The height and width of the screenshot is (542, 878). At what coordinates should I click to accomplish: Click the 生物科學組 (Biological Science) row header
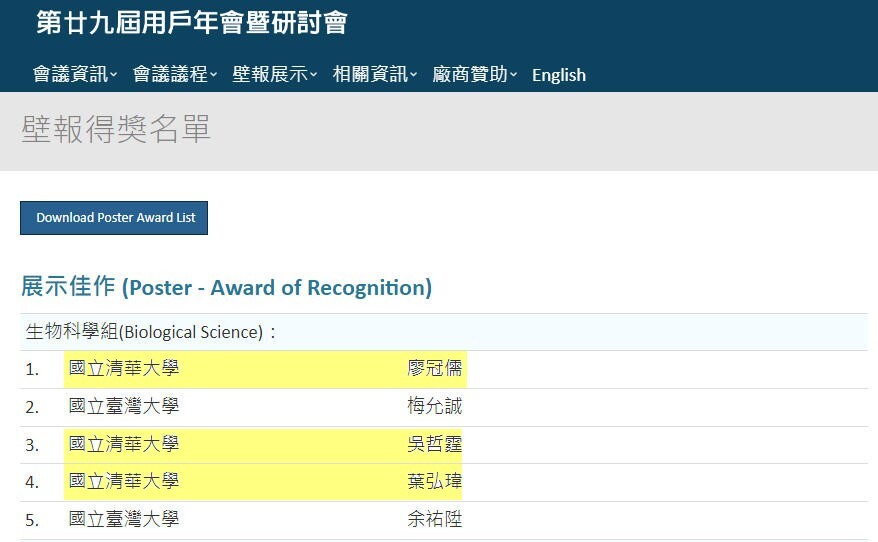(150, 332)
